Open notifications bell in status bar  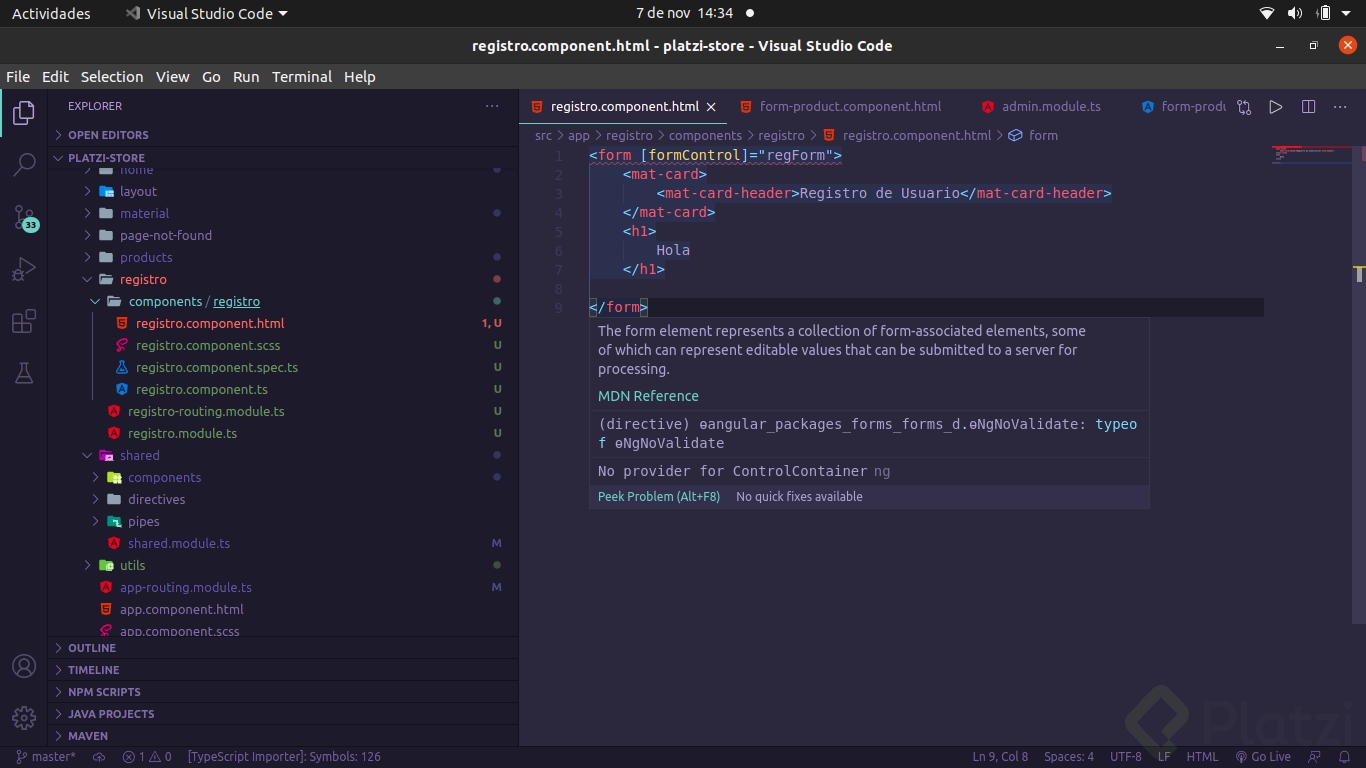click(x=1345, y=757)
